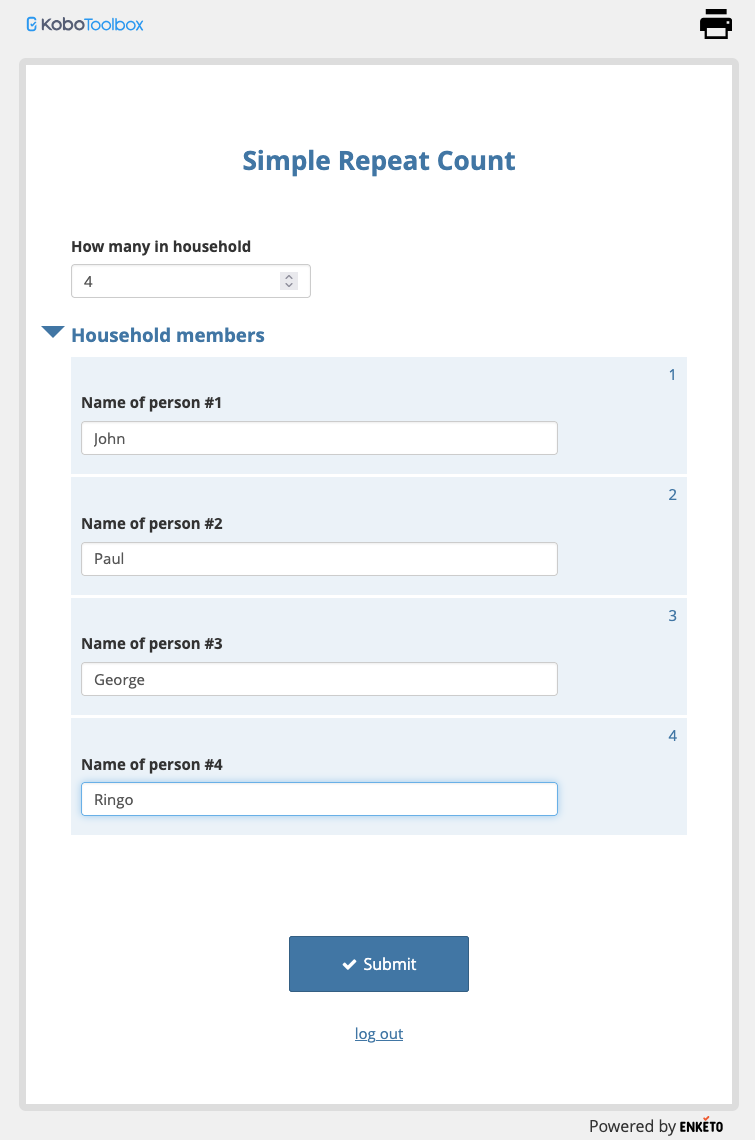Click repeat number 2 indicator

672,495
